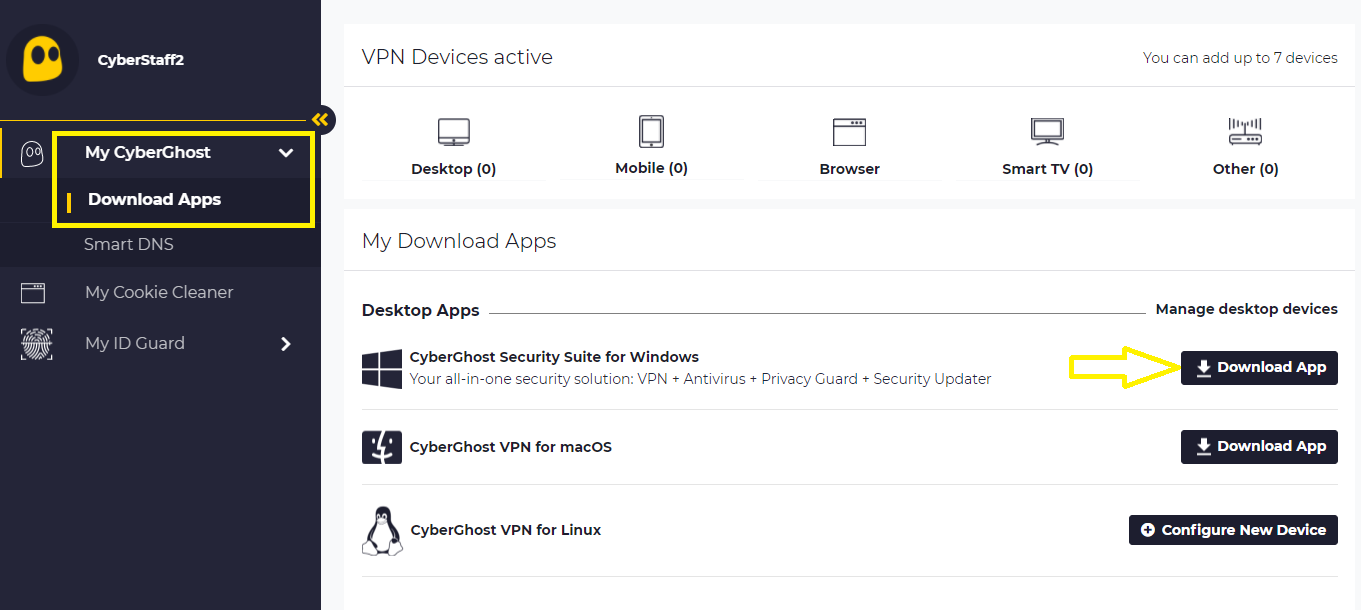Click the 'Your all-in-one security solution' description

[701, 379]
